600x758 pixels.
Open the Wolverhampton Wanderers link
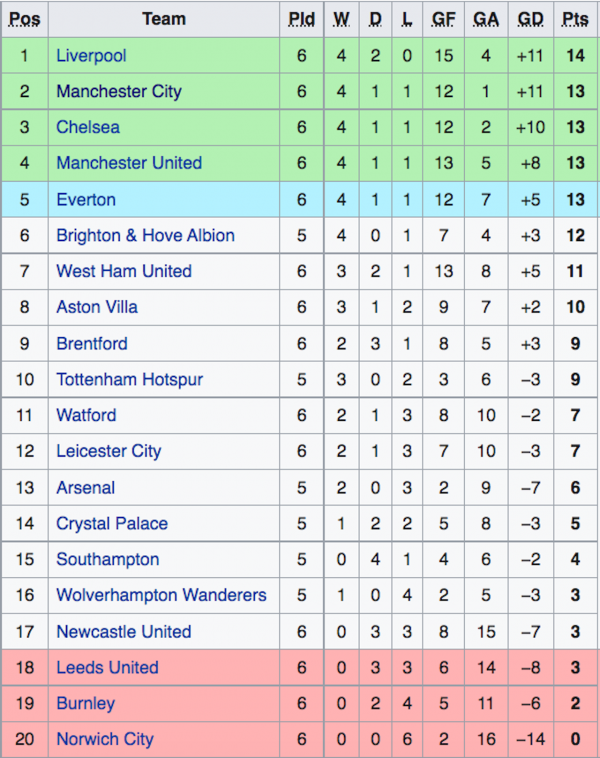pyautogui.click(x=161, y=595)
